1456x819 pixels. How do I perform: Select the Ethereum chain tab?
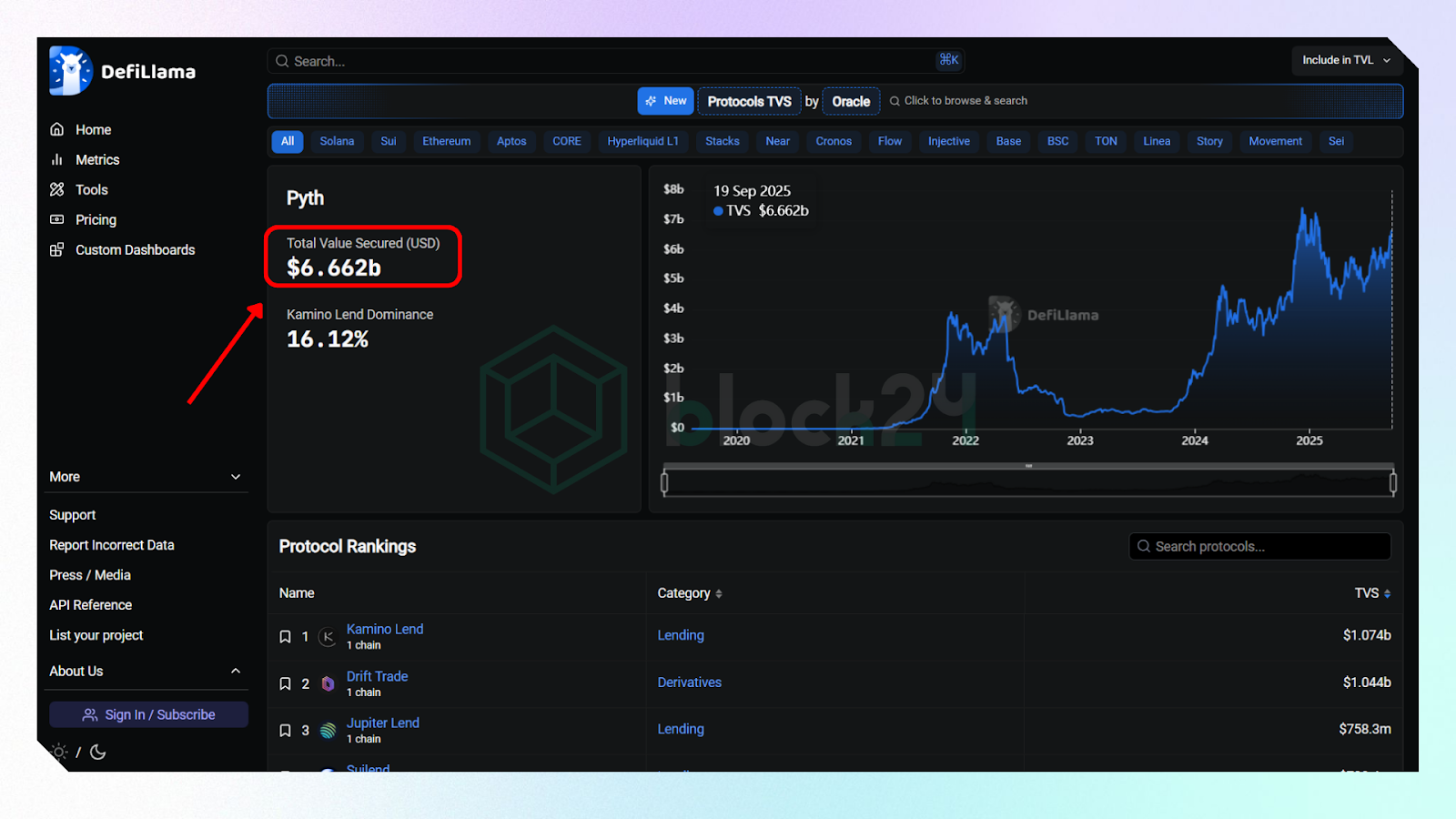(446, 141)
